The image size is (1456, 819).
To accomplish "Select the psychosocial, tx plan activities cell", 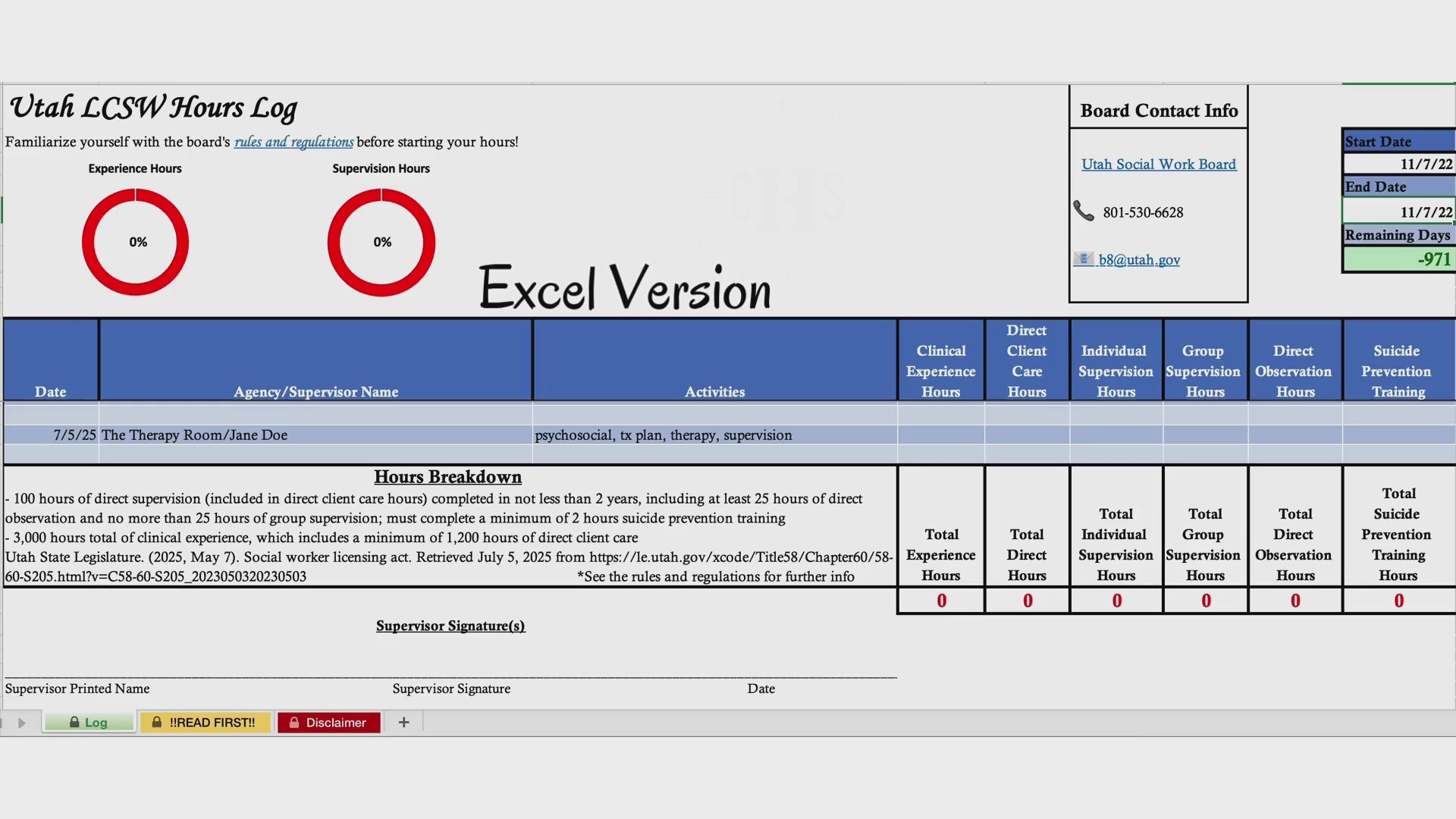I will pyautogui.click(x=715, y=435).
